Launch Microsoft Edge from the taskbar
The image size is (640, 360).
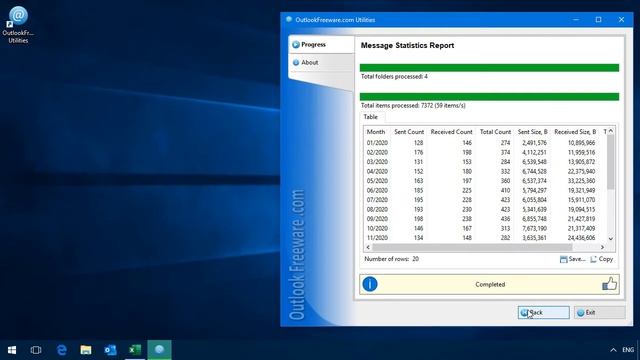(62, 350)
